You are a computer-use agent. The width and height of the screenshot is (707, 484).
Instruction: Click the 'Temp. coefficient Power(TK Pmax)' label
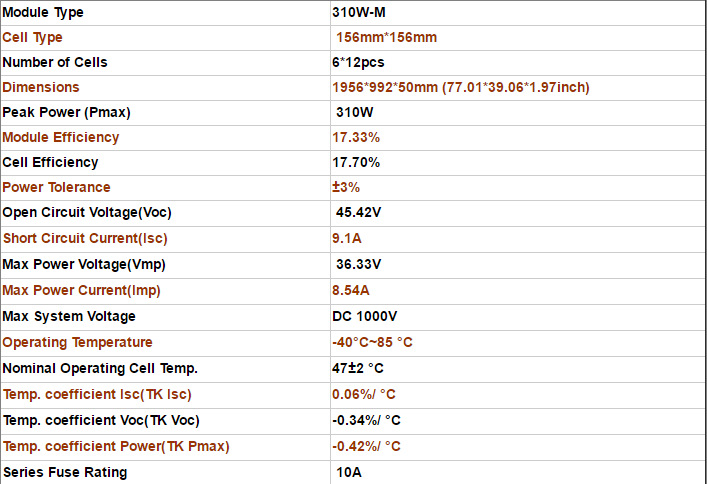click(x=116, y=447)
